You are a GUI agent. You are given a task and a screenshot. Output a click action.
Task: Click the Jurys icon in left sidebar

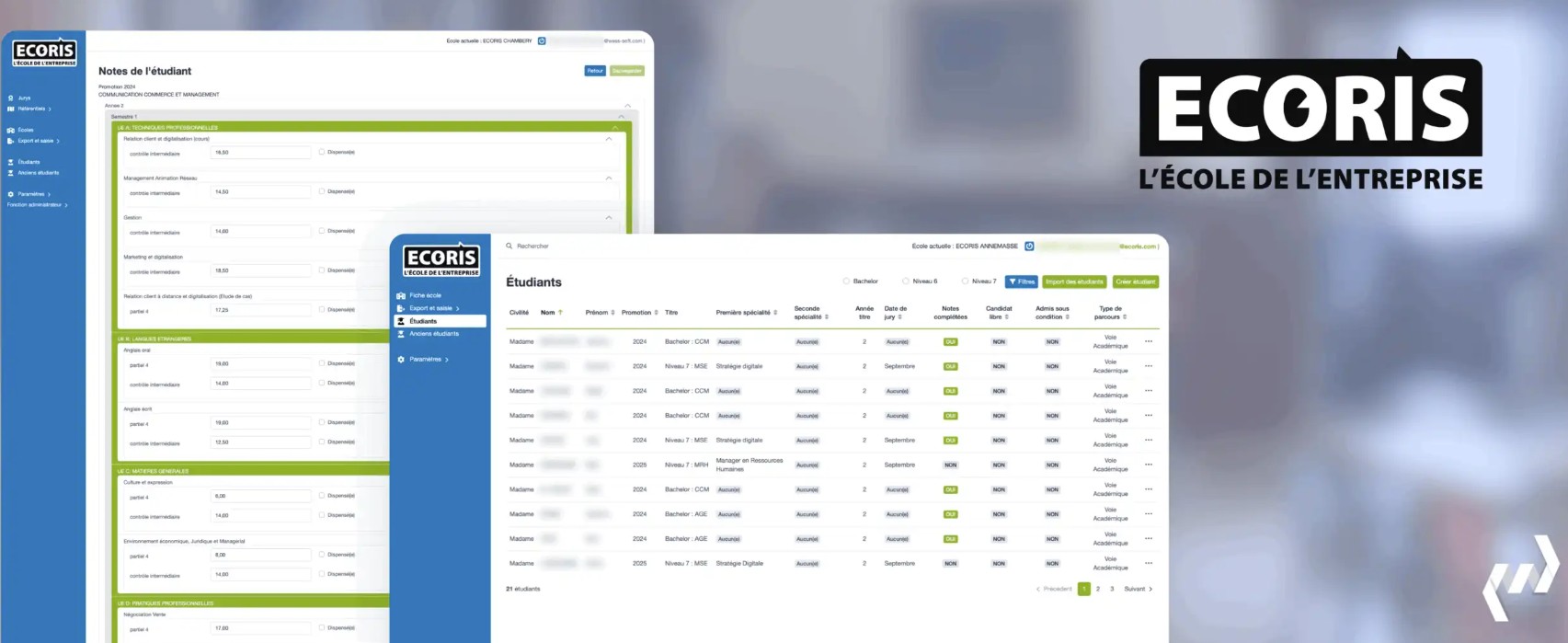click(11, 98)
